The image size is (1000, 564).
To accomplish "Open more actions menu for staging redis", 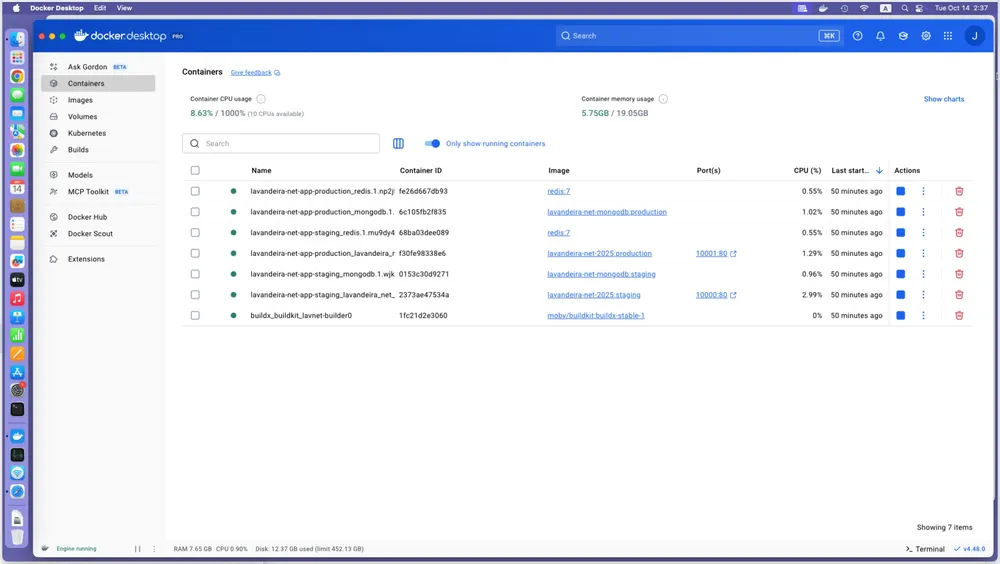I will [x=923, y=233].
